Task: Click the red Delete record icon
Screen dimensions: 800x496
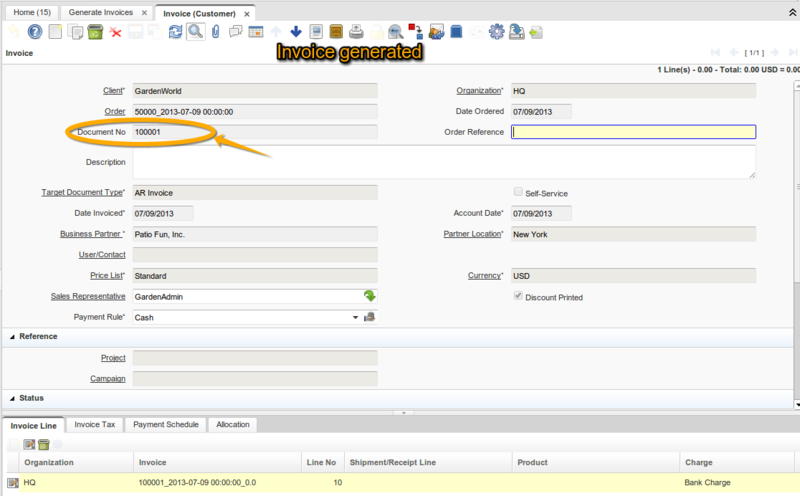Action: [x=116, y=32]
